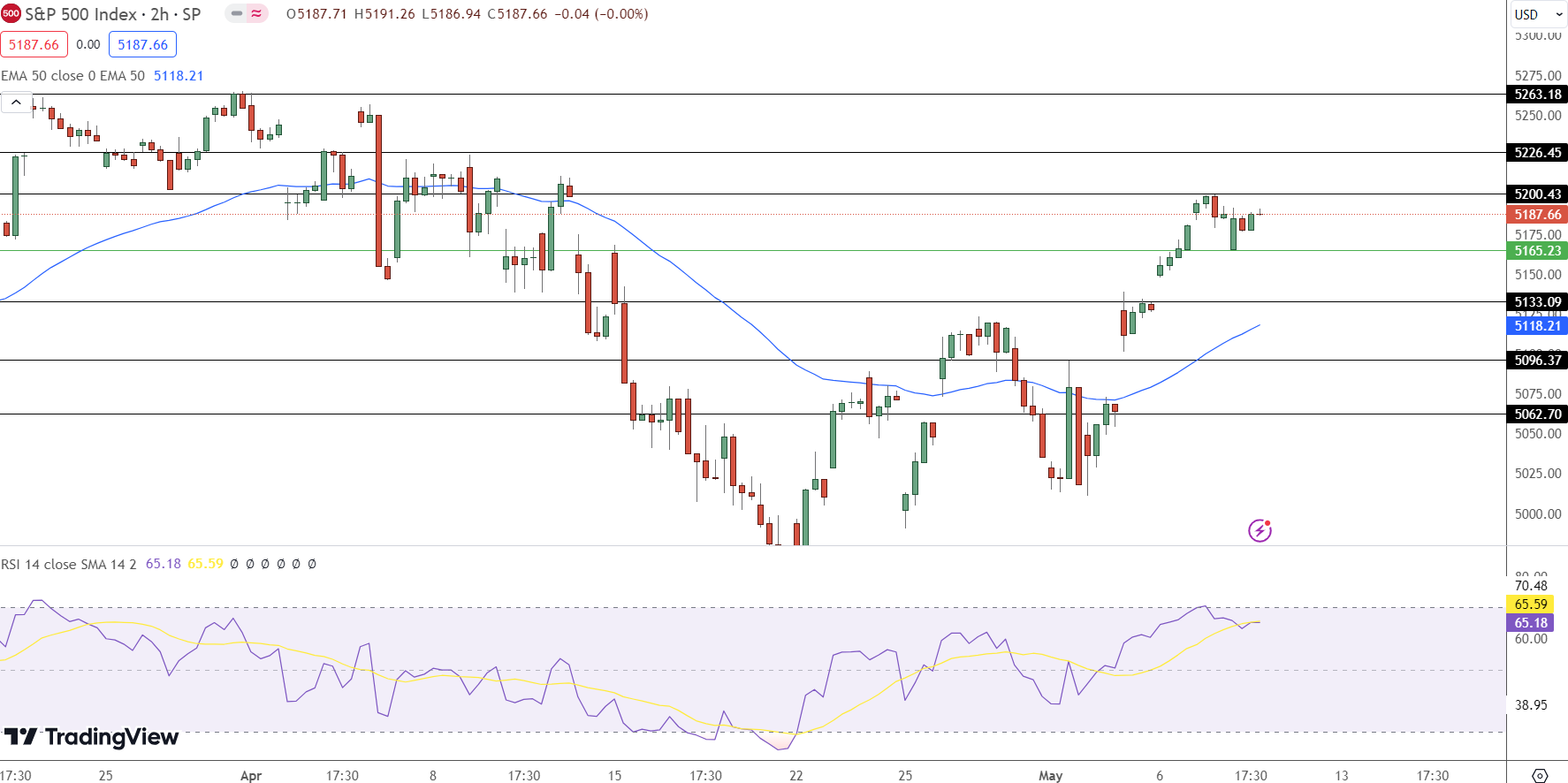Open the USD currency dropdown
The image size is (1568, 783).
point(1538,14)
